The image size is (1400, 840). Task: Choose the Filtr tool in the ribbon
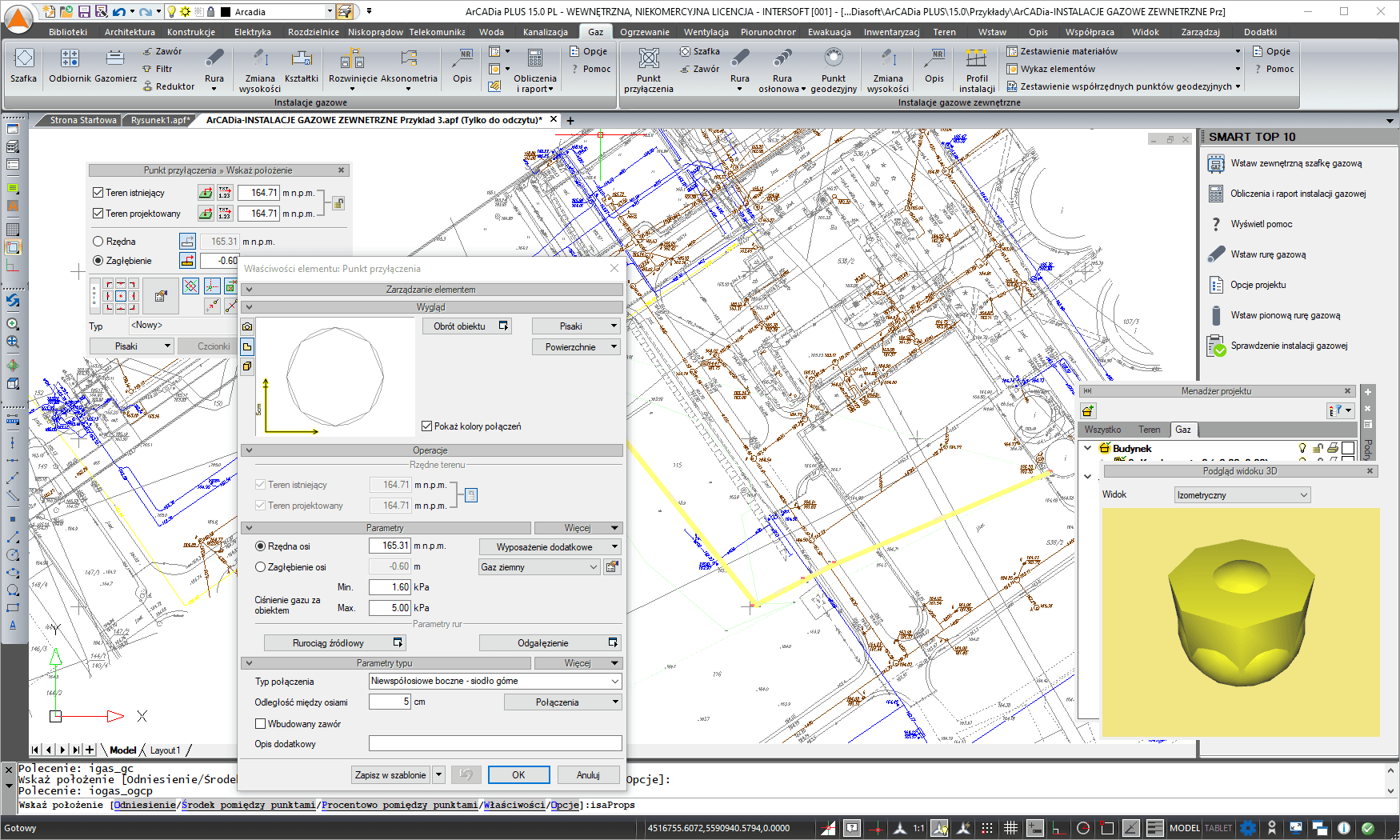158,69
